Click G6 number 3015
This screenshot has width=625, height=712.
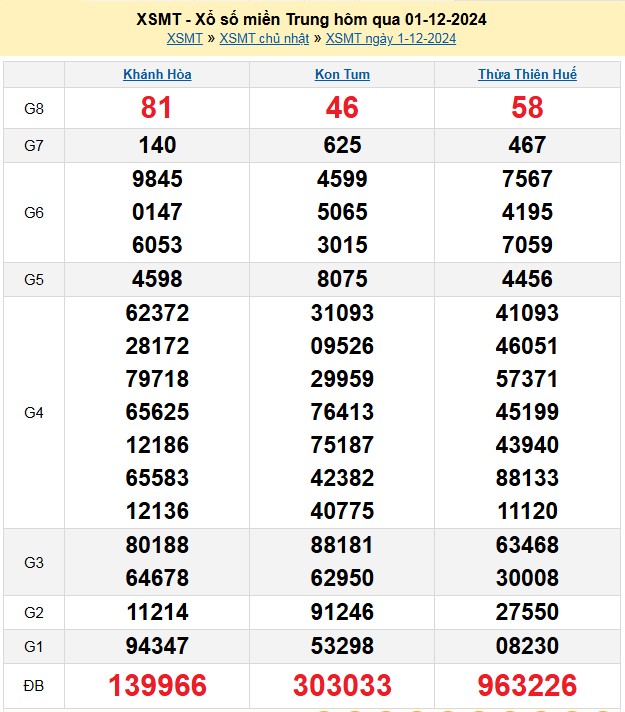click(x=342, y=245)
